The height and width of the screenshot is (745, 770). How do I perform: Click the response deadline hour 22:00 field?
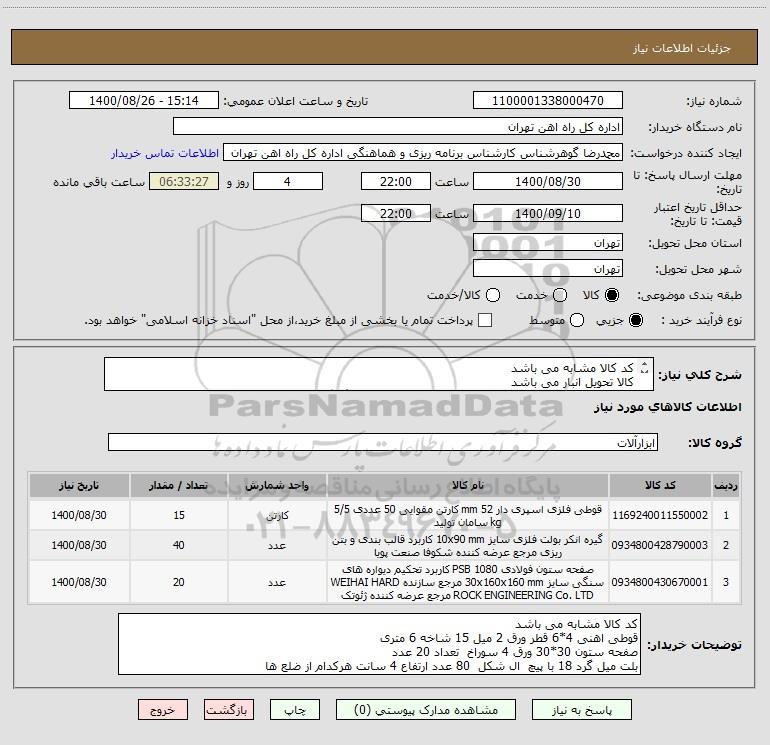point(396,181)
